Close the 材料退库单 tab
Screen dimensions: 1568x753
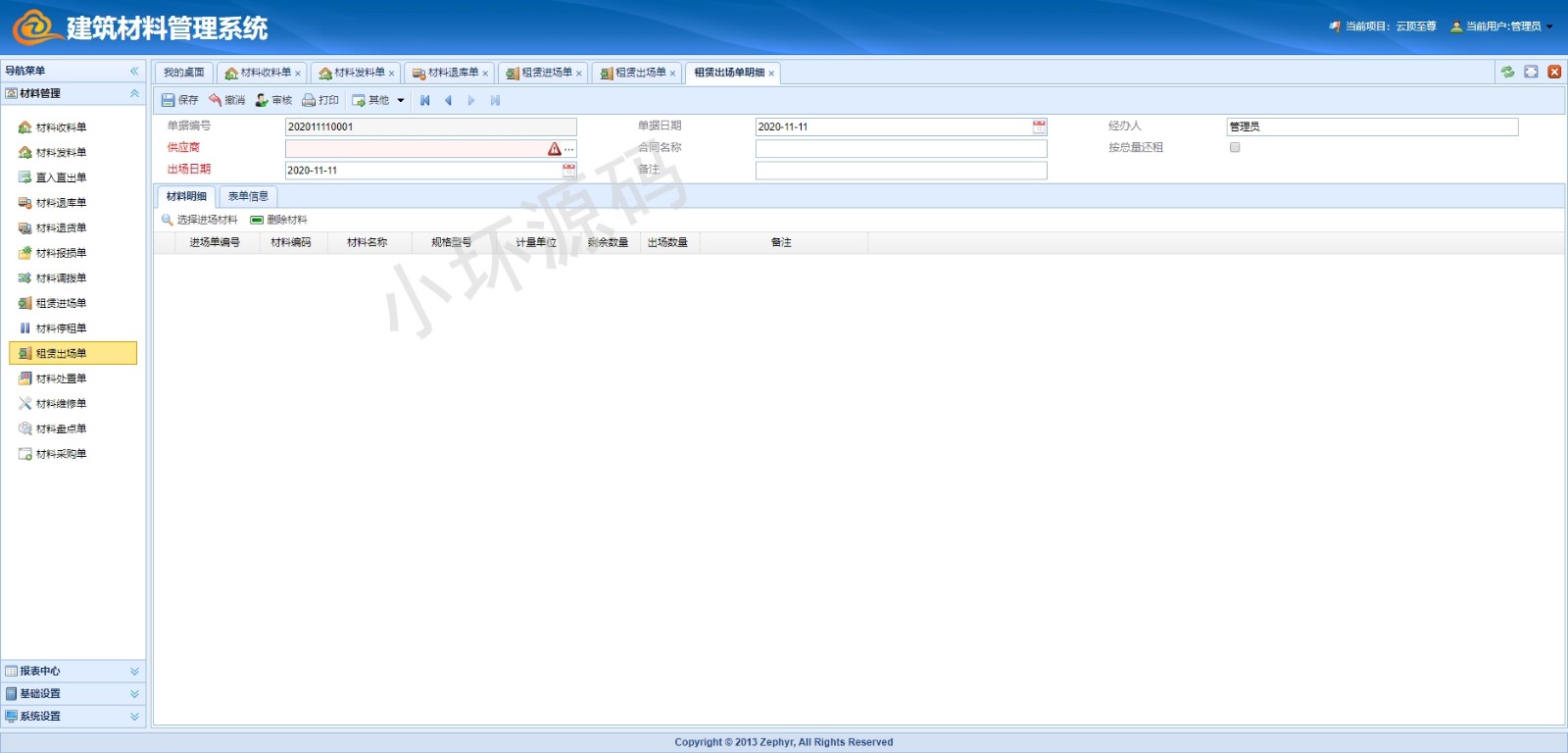485,74
